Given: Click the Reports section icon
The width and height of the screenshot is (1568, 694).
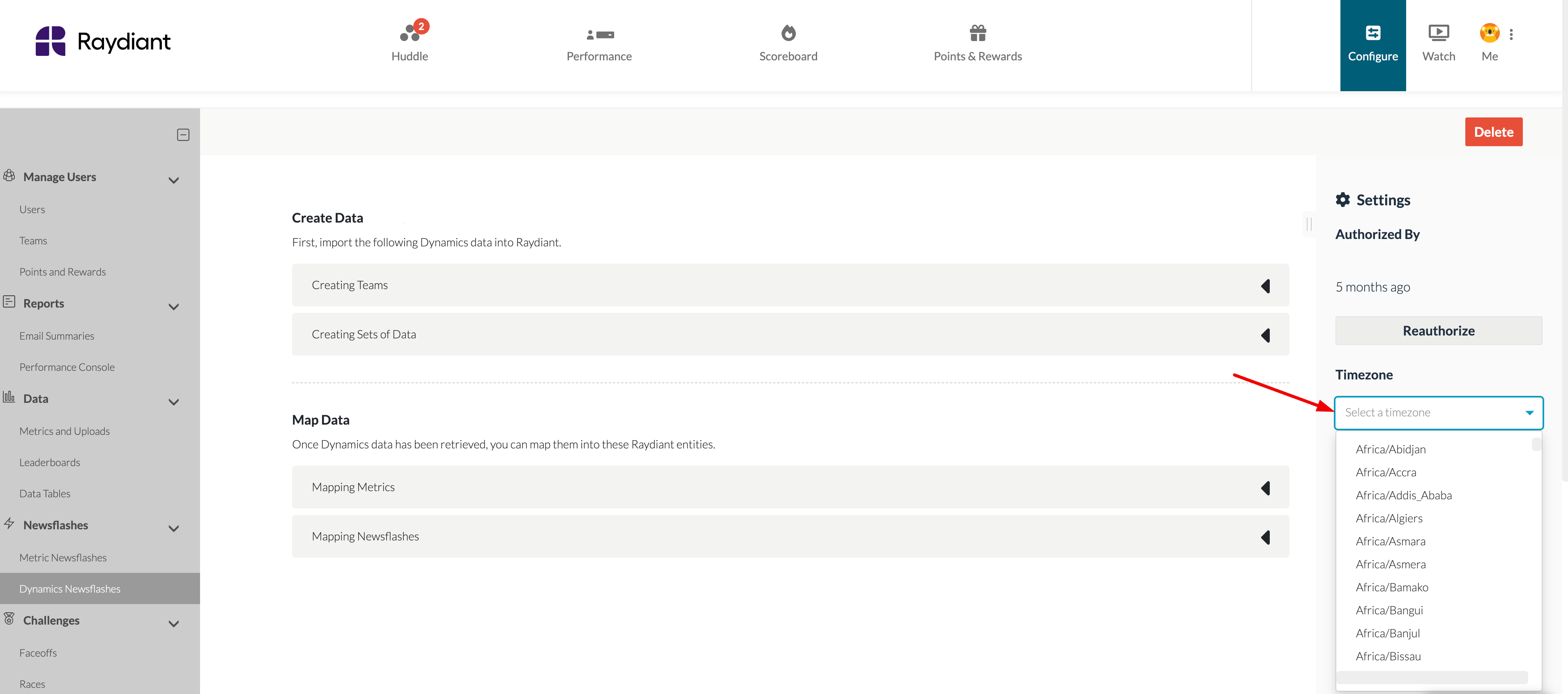Looking at the screenshot, I should [x=9, y=302].
